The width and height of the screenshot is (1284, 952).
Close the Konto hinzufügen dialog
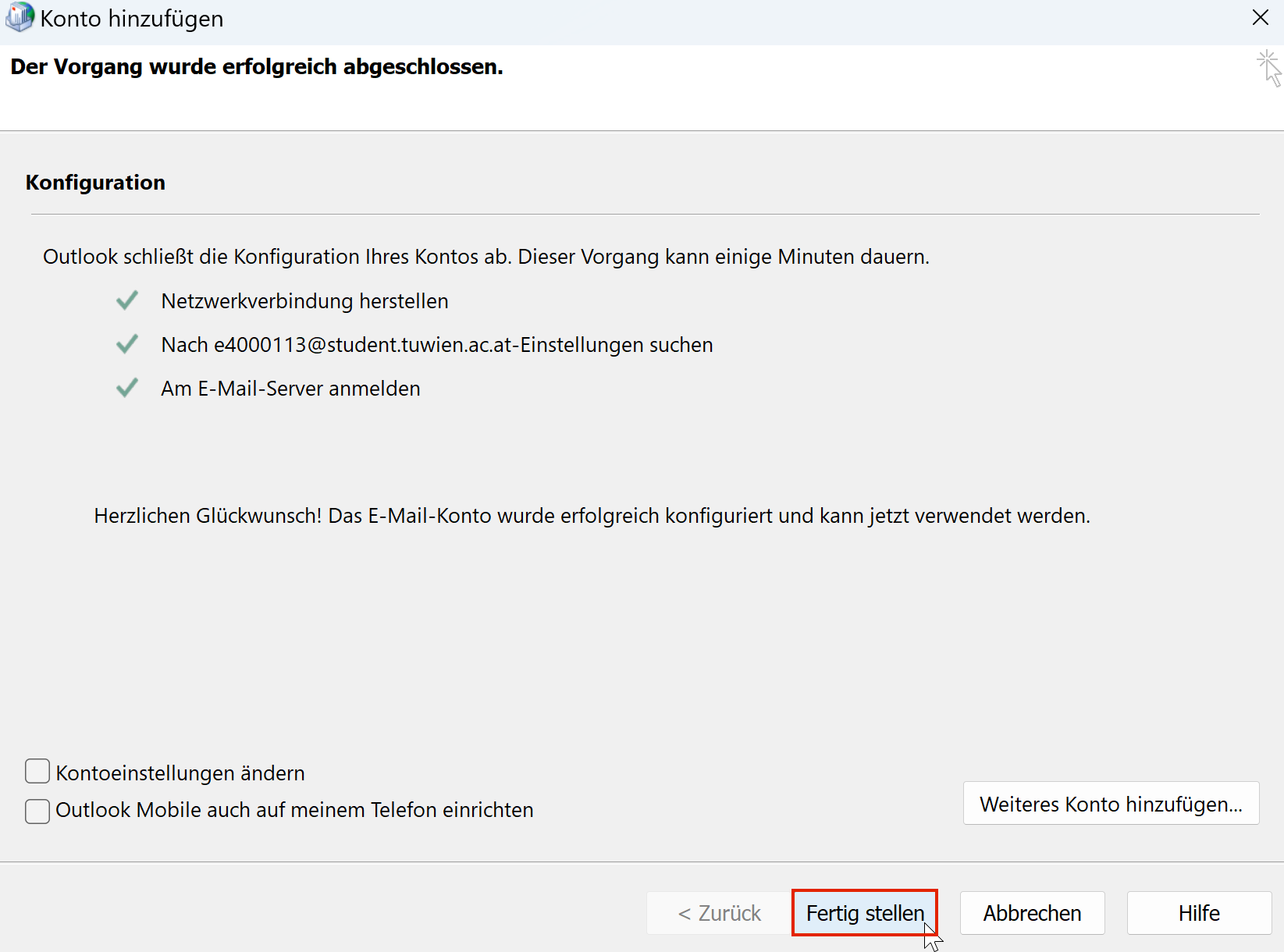tap(1260, 18)
